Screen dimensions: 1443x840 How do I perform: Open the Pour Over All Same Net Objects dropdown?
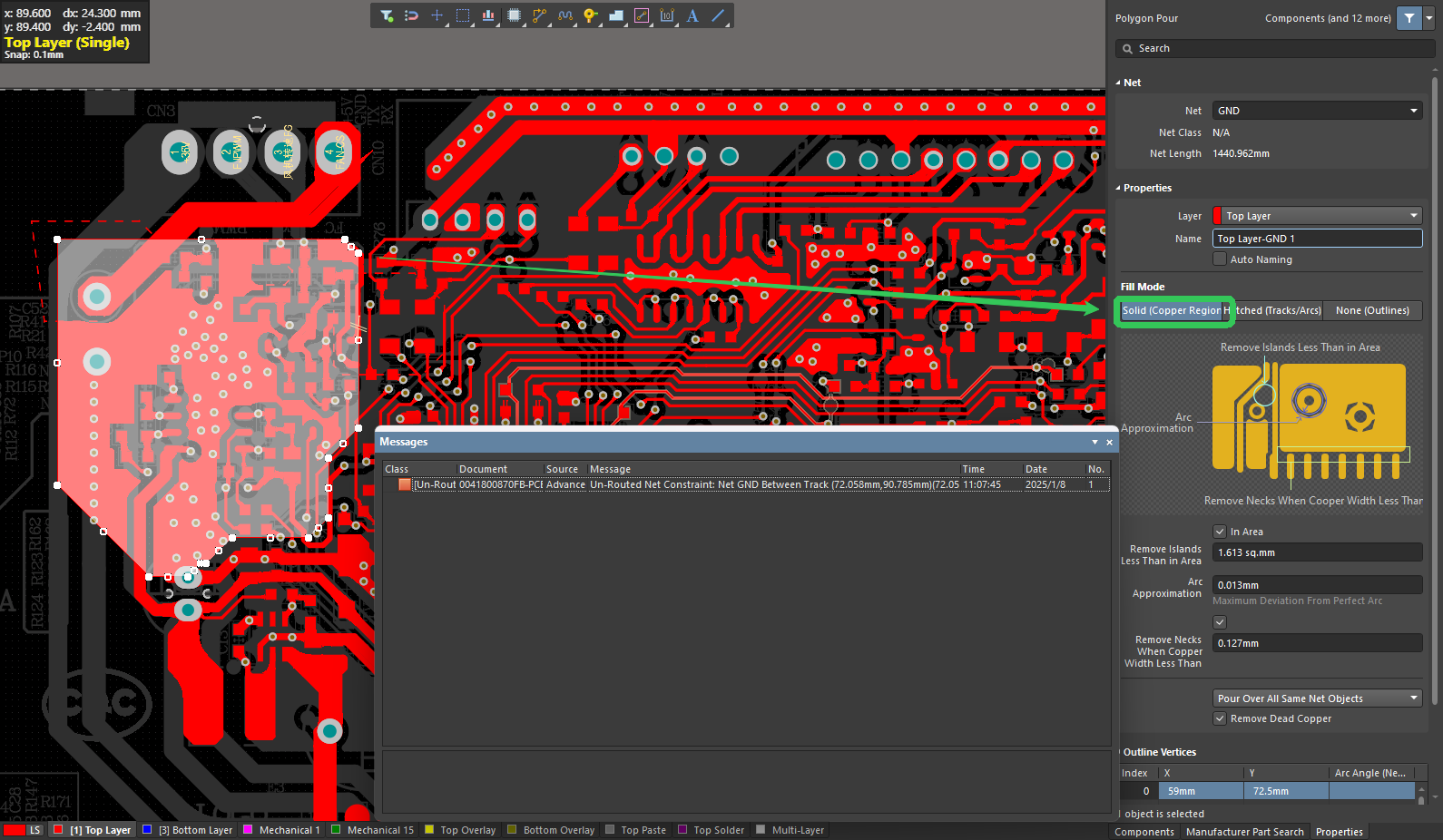(x=1317, y=698)
